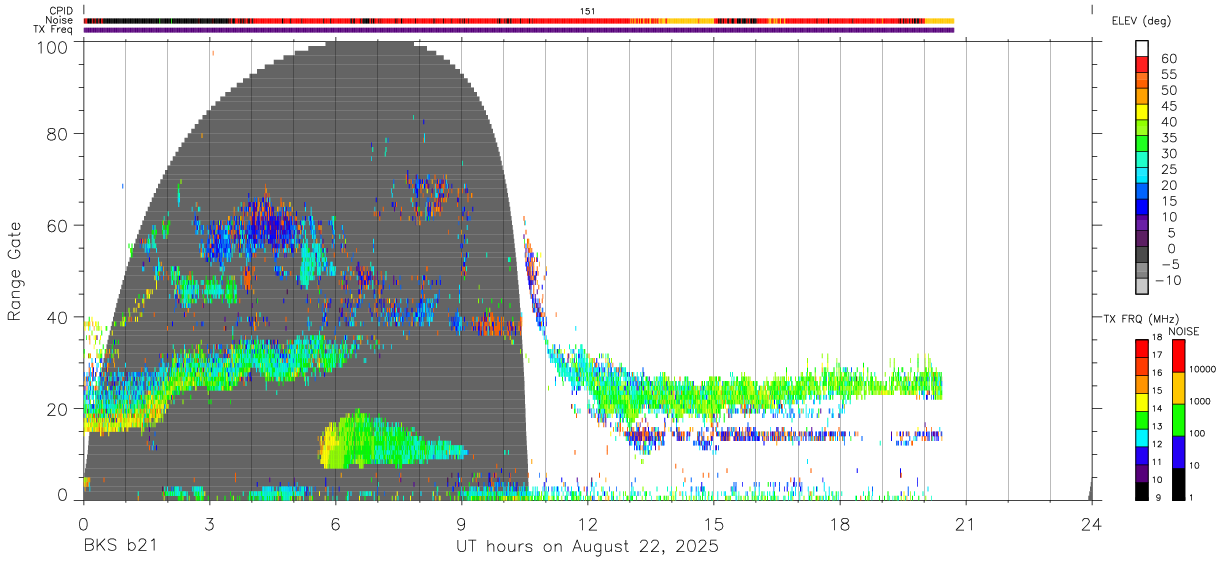This screenshot has width=1228, height=567.
Task: Select the red TX FRQ swatch between 18 and 17
Action: click(1142, 348)
